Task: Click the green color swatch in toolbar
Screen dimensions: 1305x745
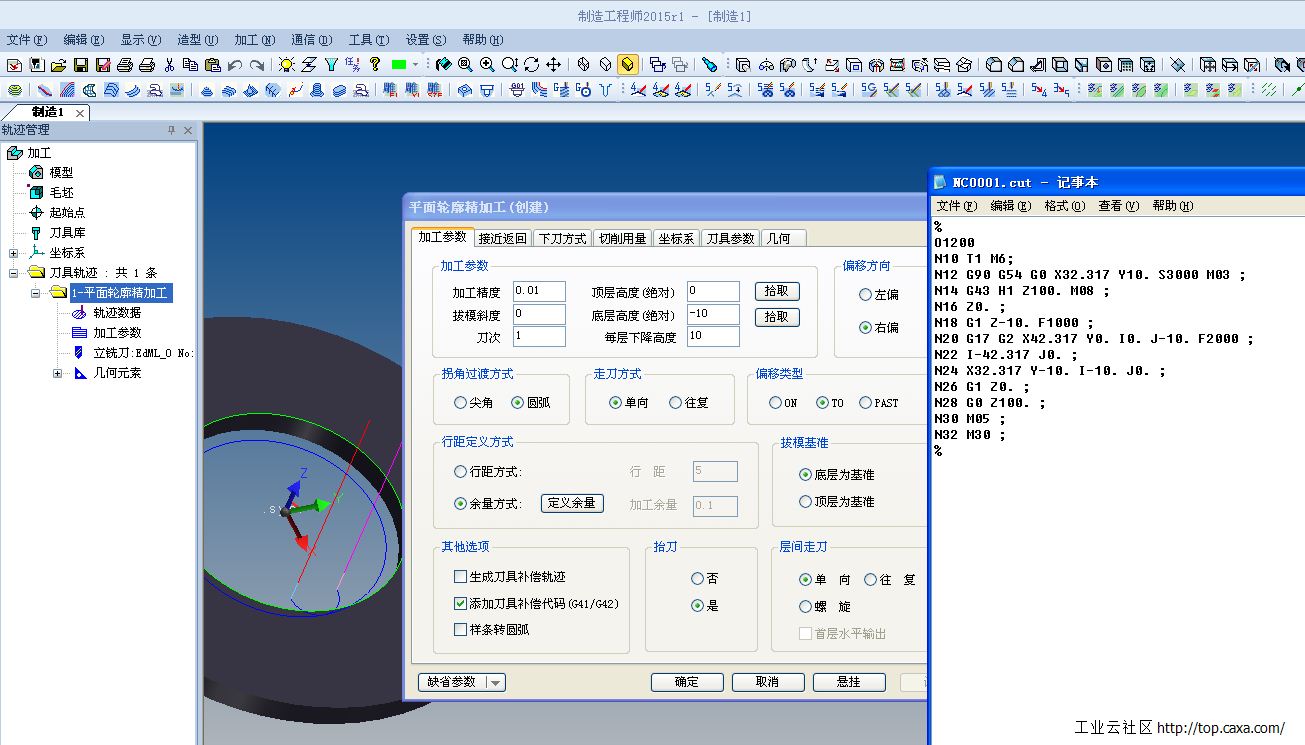Action: coord(399,65)
